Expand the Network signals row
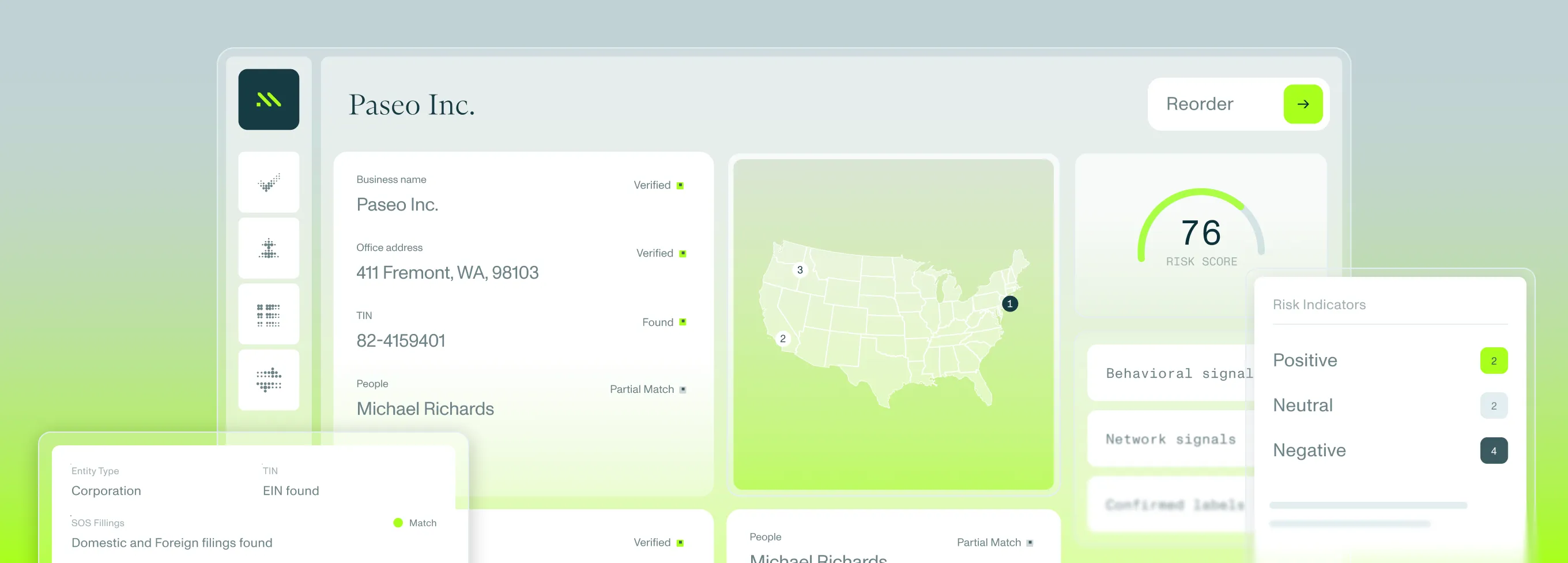 click(1170, 439)
